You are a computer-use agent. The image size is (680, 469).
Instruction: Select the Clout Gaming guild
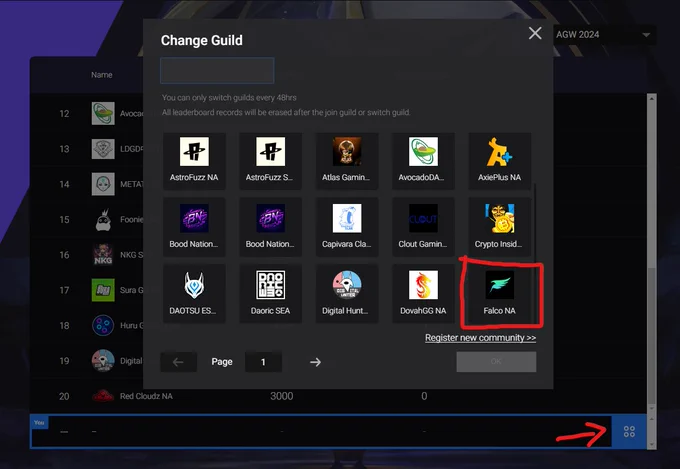[423, 228]
